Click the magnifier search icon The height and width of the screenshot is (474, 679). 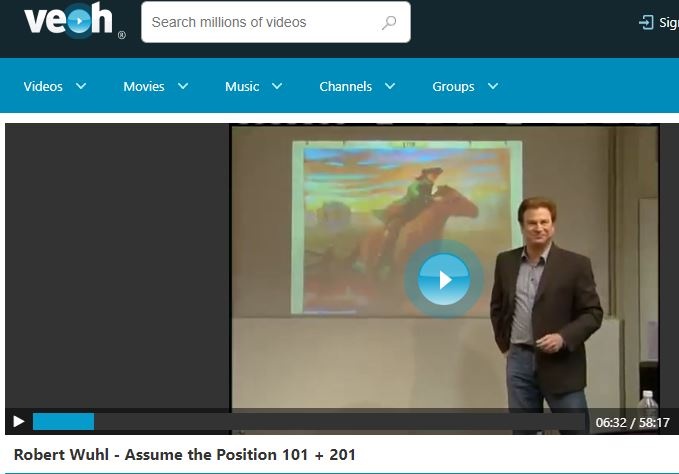[389, 22]
